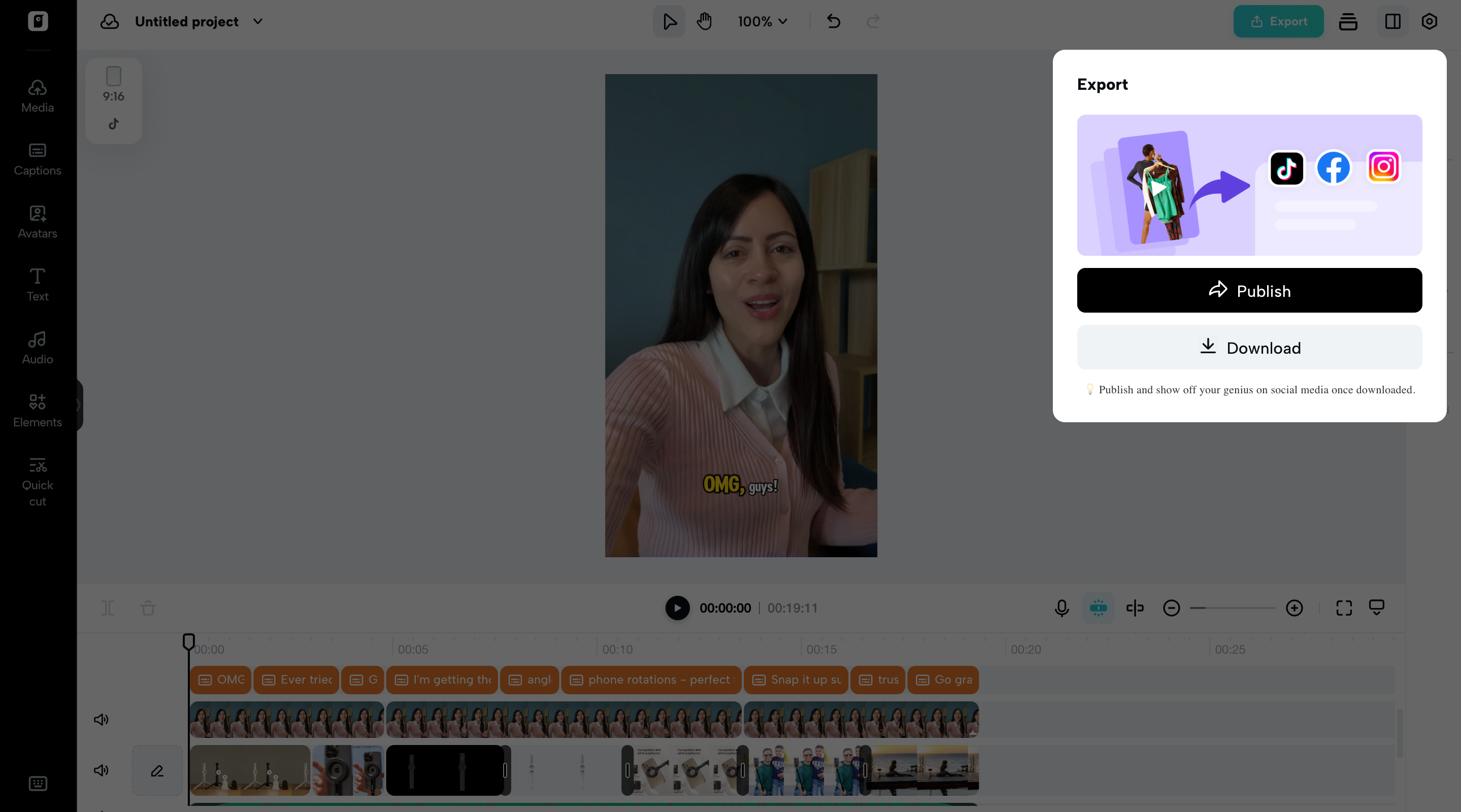The height and width of the screenshot is (812, 1461).
Task: Open keyboard shortcuts icon at sidebar bottom
Action: tap(38, 783)
